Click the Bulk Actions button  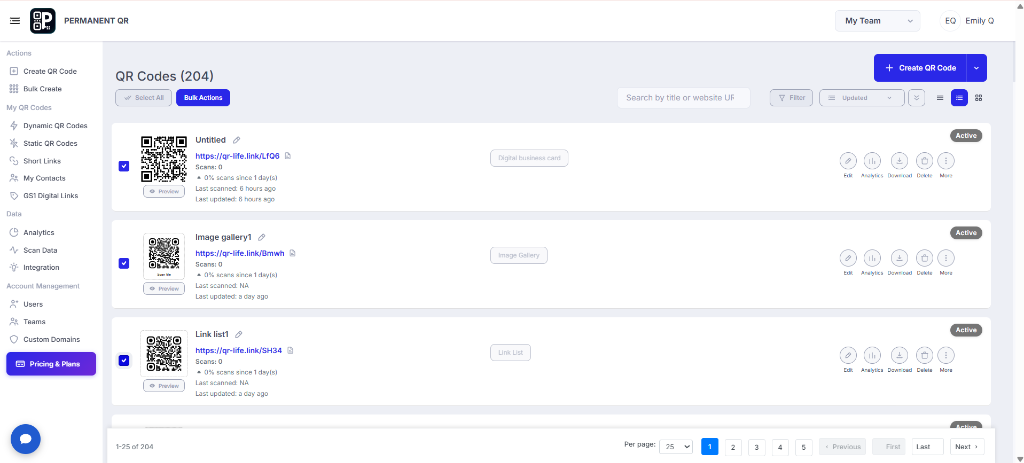coord(203,98)
